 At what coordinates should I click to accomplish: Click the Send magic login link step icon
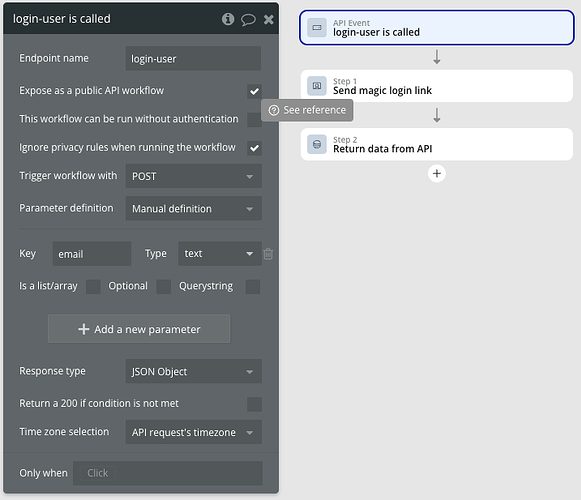coord(317,86)
